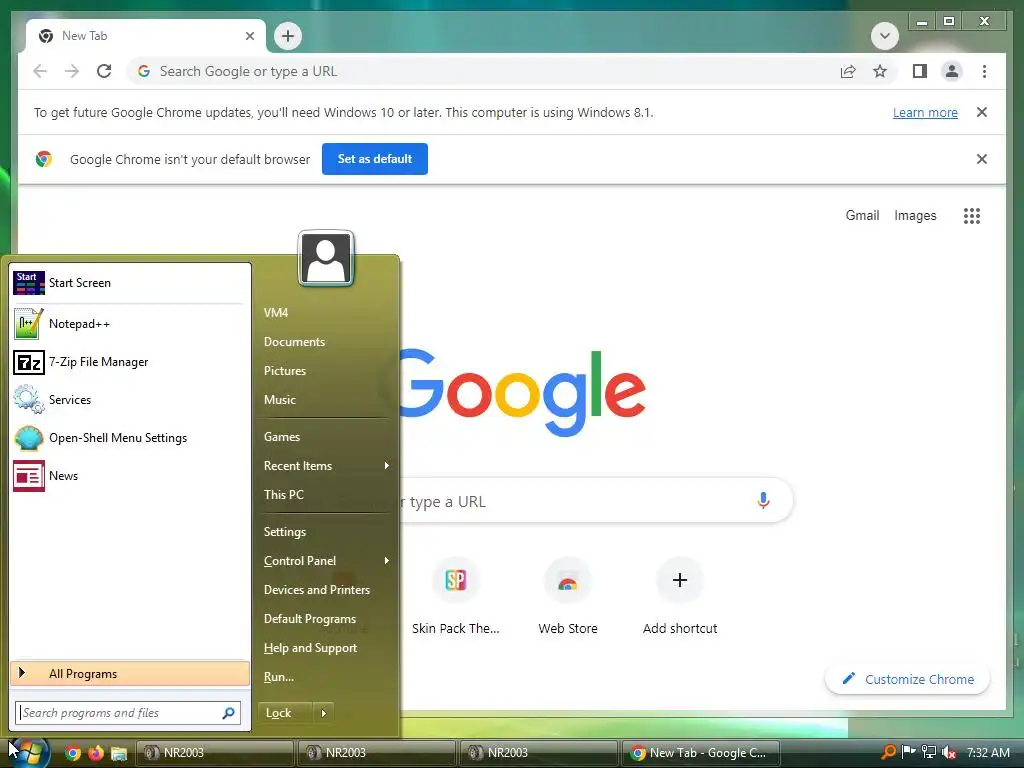Click Customize Chrome button

coord(908,679)
